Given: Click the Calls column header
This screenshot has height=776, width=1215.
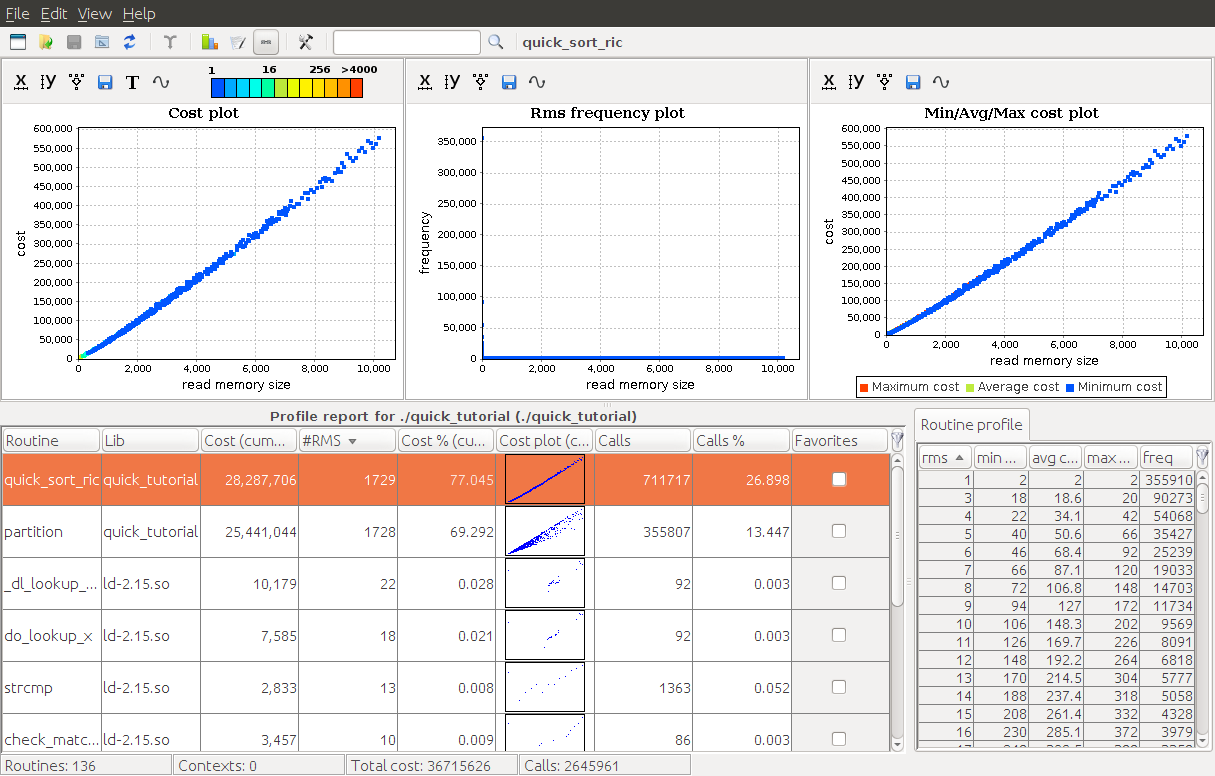Looking at the screenshot, I should 643,440.
